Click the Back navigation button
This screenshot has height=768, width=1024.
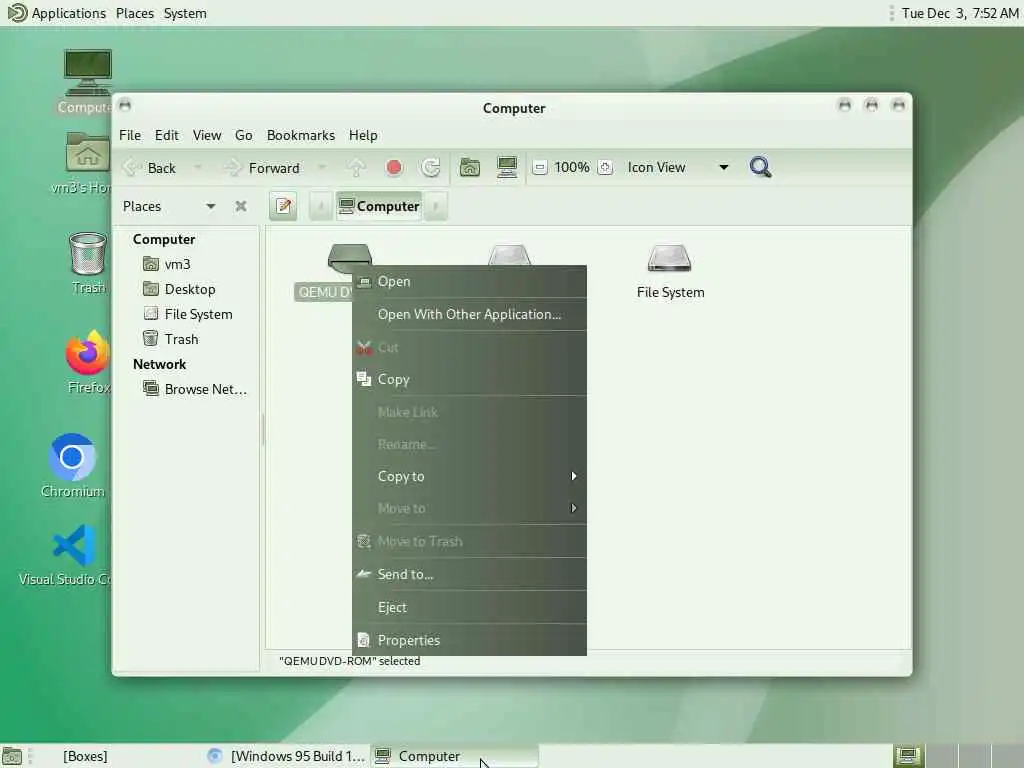[x=150, y=168]
